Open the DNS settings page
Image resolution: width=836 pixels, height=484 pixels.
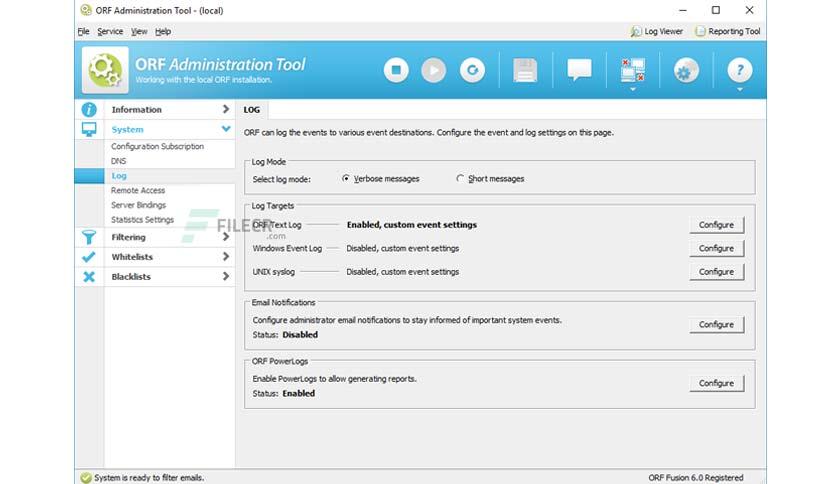pyautogui.click(x=118, y=161)
